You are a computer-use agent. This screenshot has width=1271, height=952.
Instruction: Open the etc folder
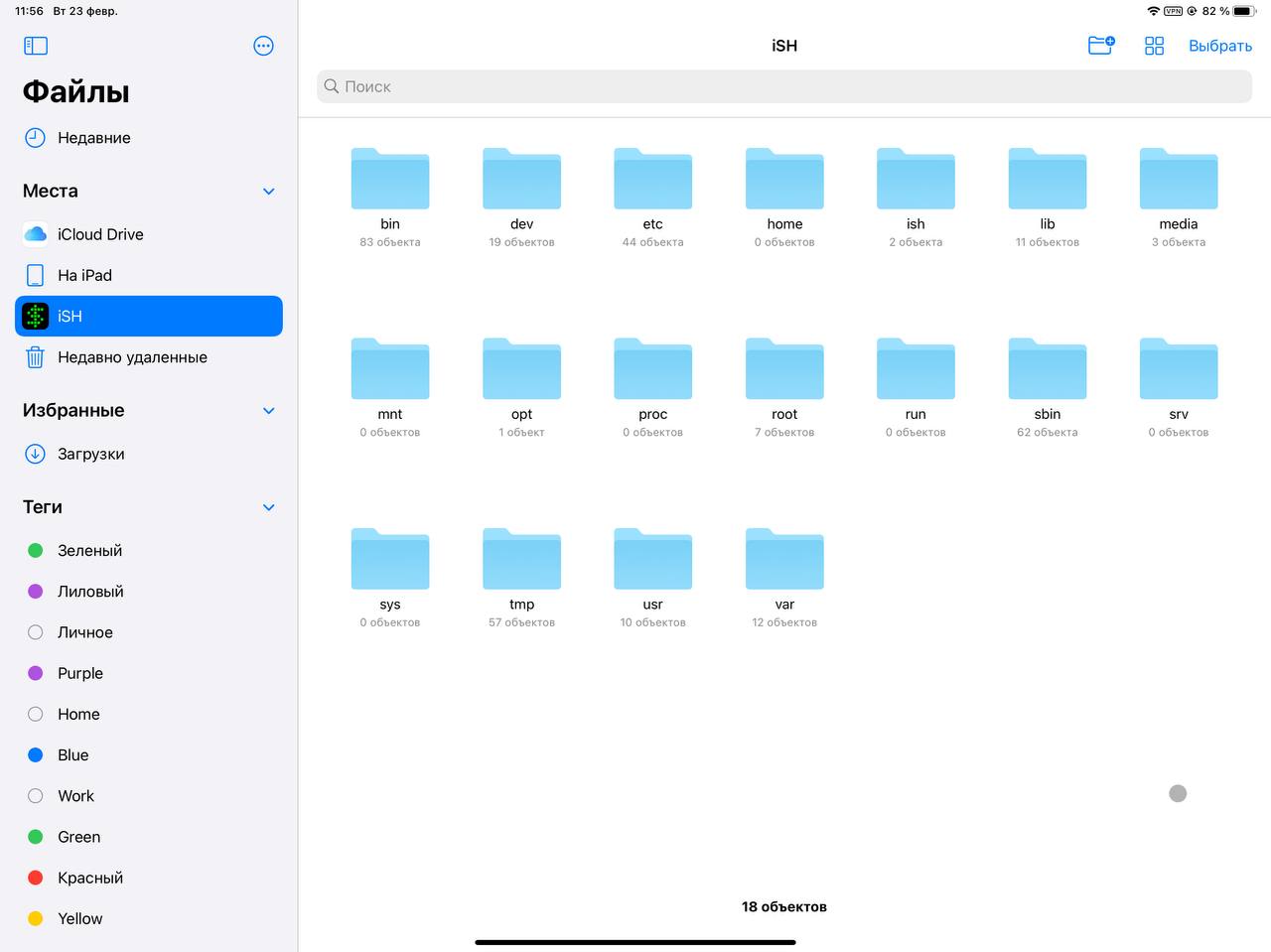[652, 179]
